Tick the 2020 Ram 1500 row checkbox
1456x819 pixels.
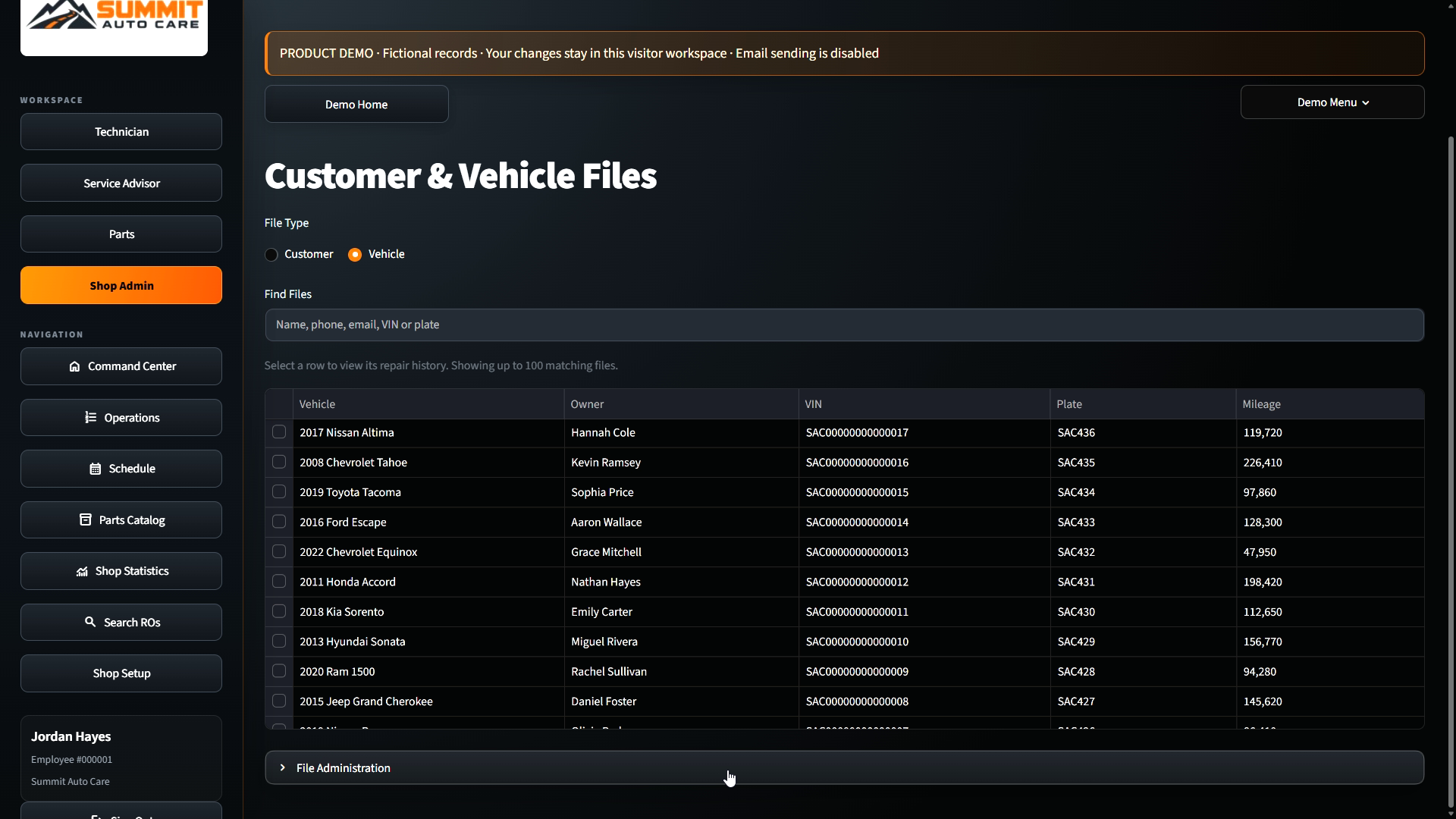tap(279, 671)
